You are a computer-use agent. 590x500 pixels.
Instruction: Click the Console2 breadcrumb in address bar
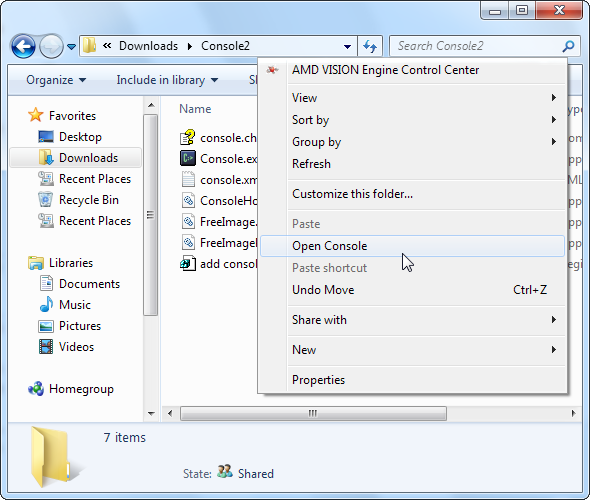coord(225,46)
